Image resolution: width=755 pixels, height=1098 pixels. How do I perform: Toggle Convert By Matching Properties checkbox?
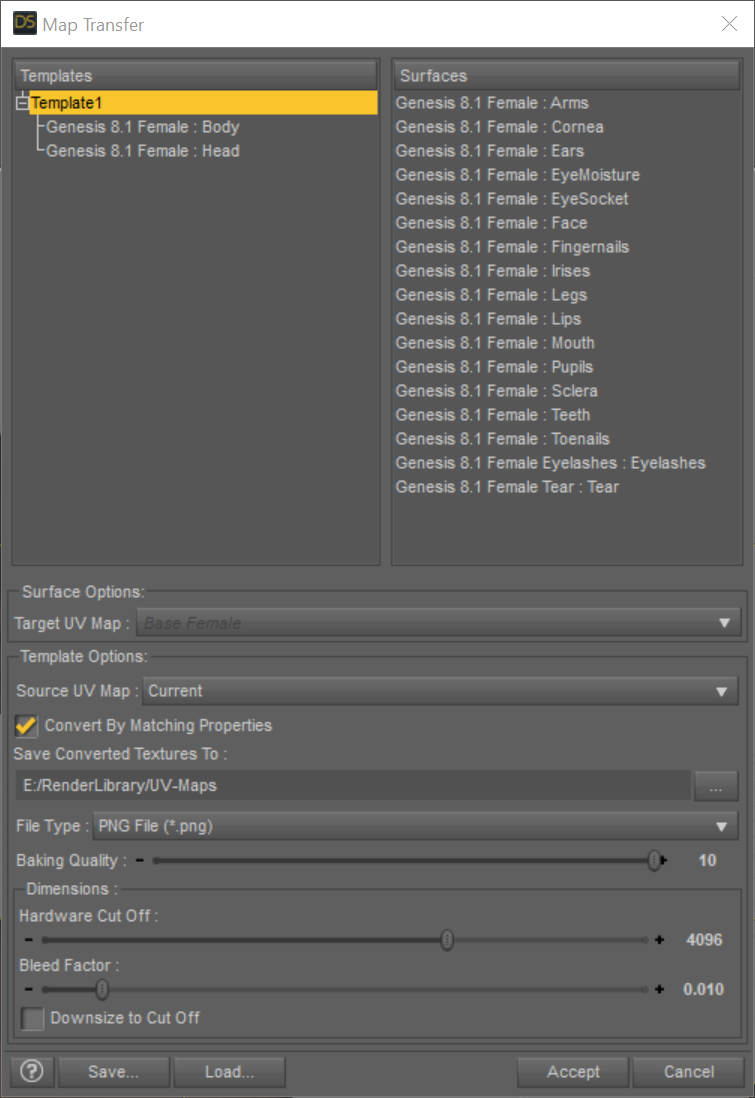coord(26,725)
